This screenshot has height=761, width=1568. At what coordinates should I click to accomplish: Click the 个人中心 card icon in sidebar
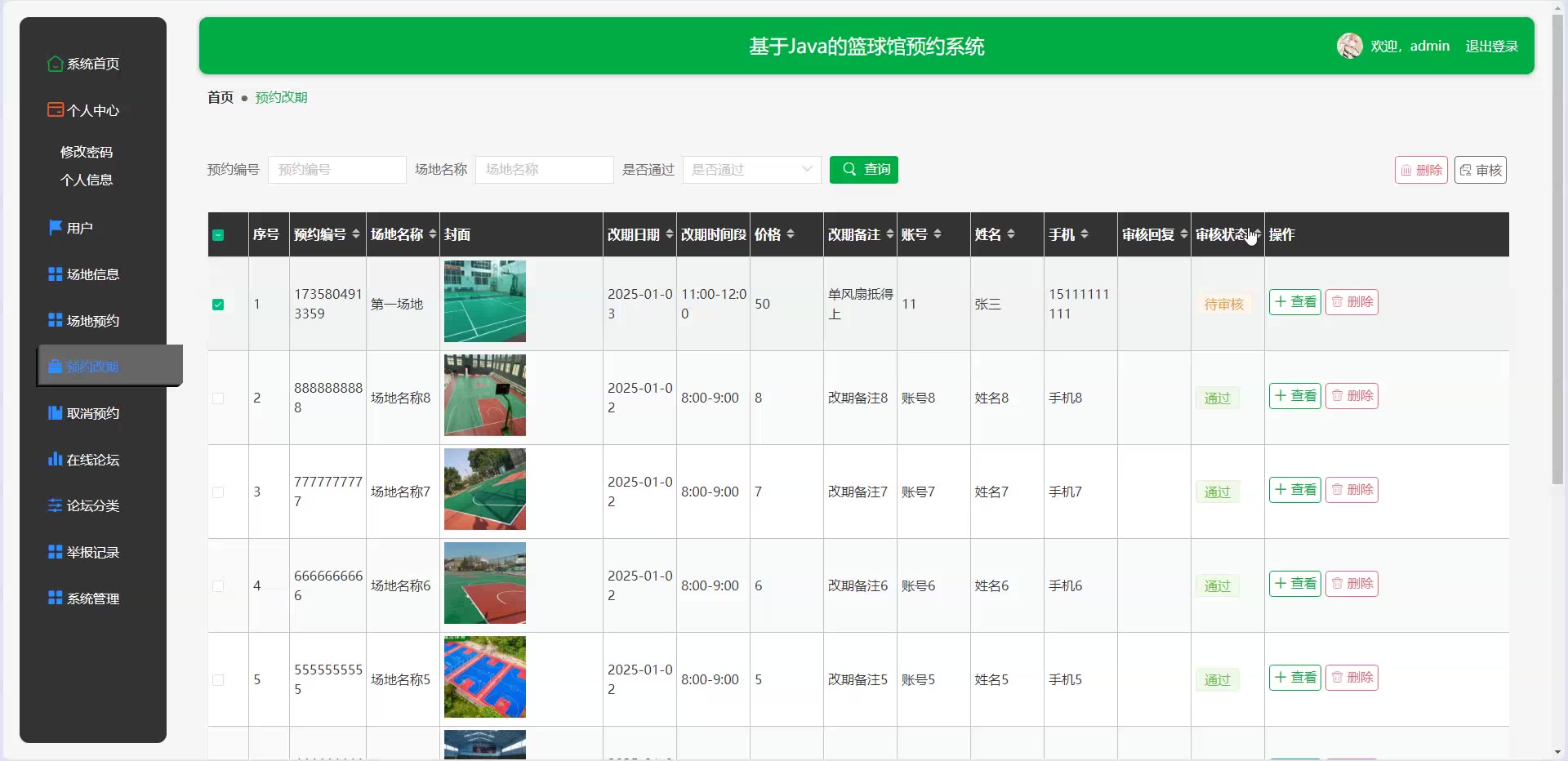click(x=55, y=109)
